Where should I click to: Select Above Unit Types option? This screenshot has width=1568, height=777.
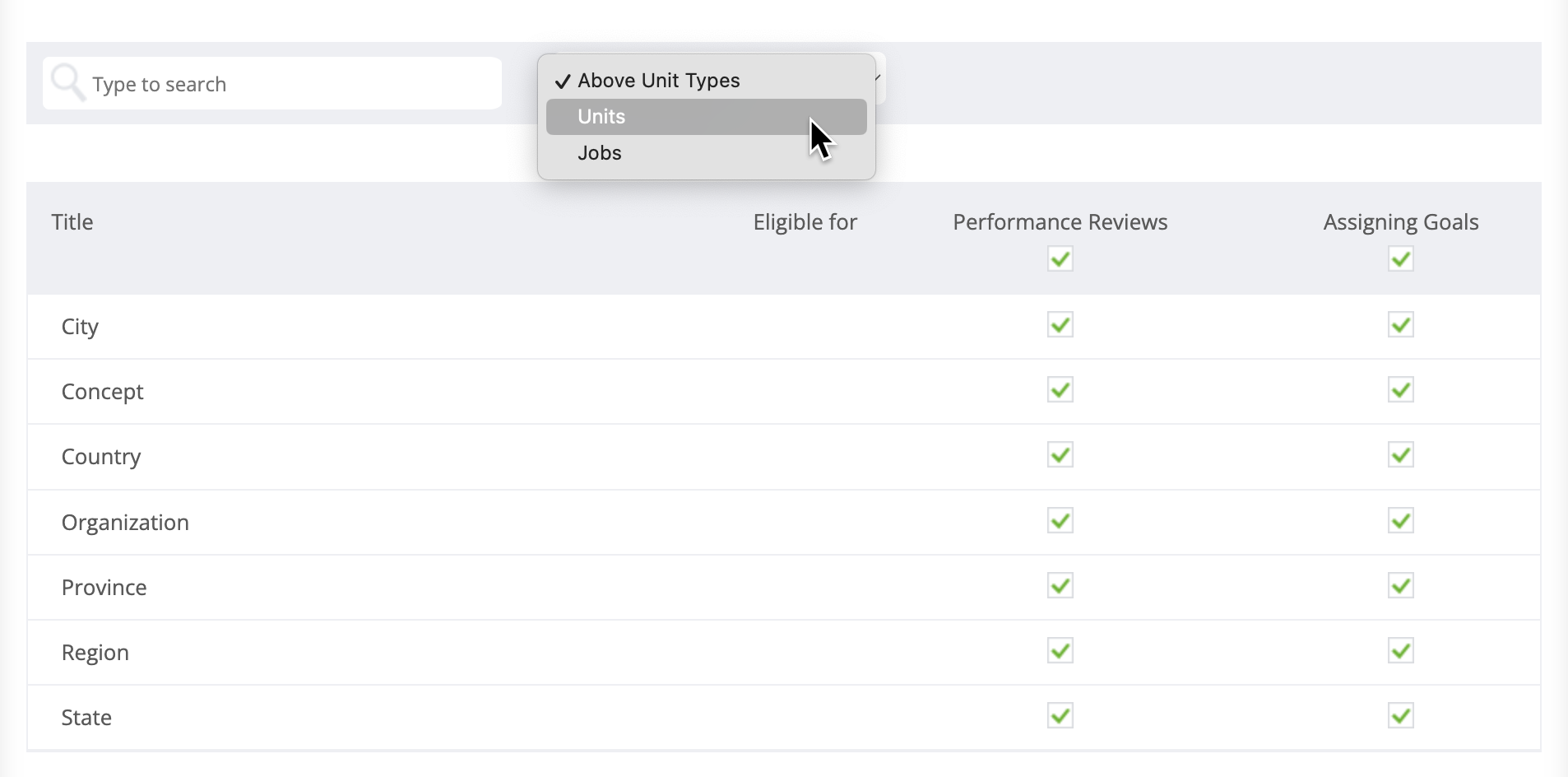point(706,81)
